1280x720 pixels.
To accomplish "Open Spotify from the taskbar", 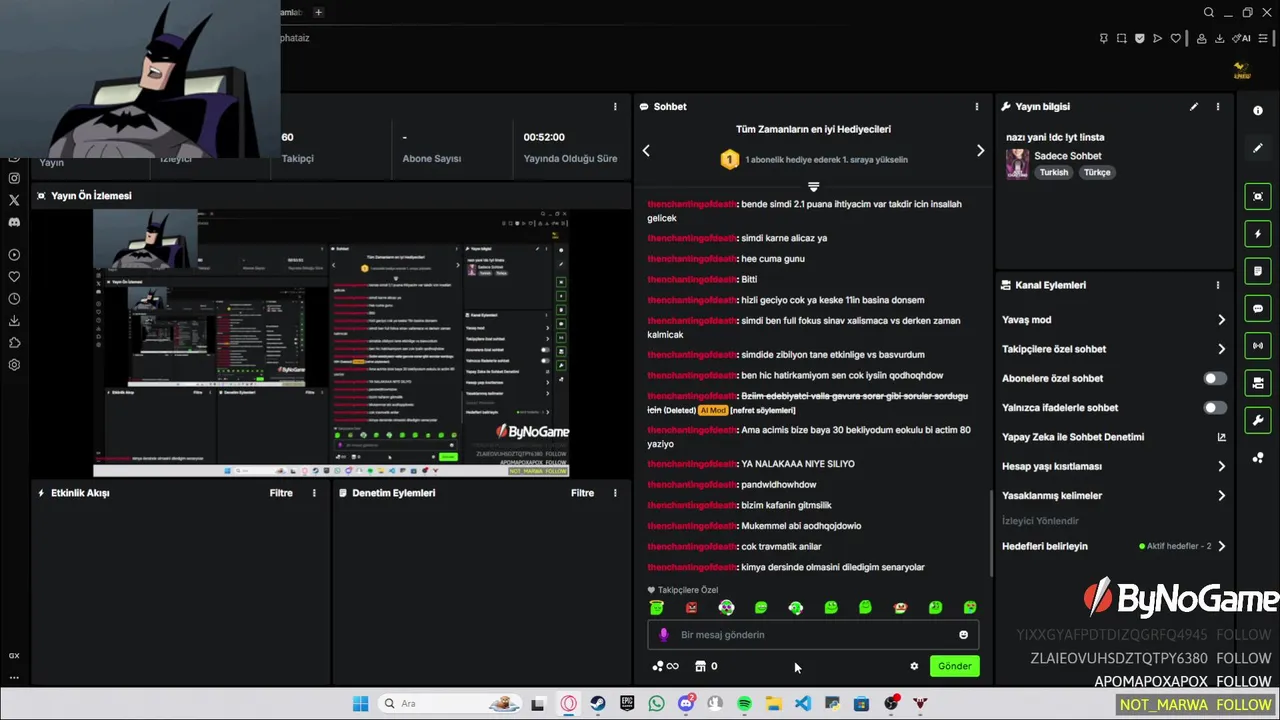I will (744, 704).
